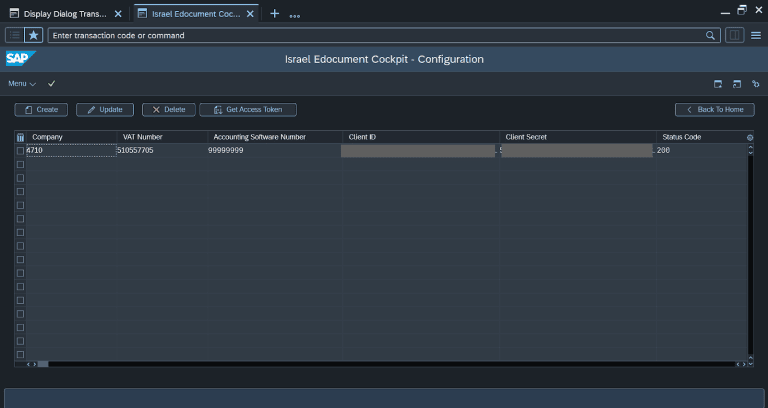Click the rightmost of three top-right toolbar icons
The width and height of the screenshot is (768, 408).
point(756,84)
